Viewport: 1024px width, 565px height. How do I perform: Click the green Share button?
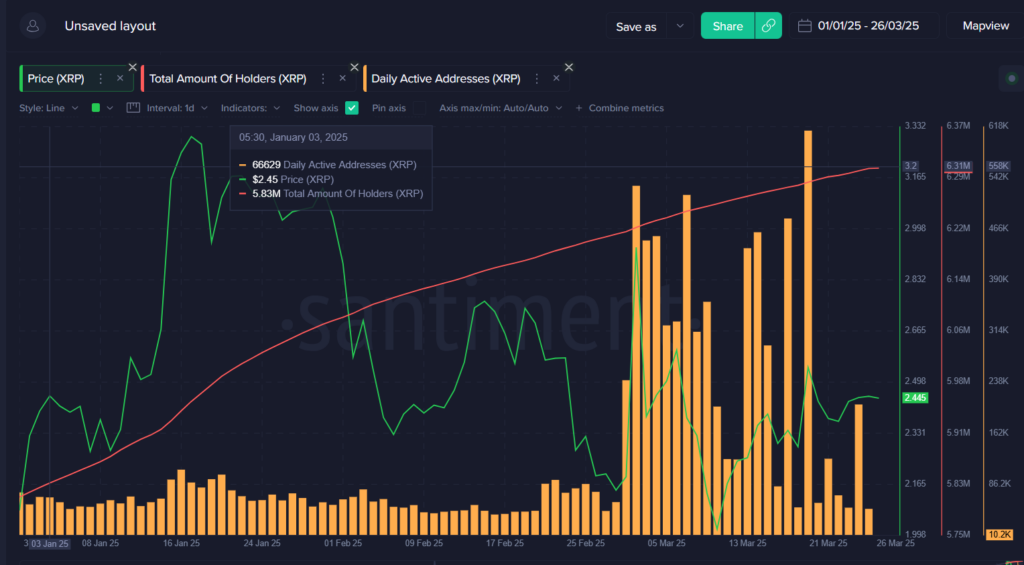(x=727, y=26)
